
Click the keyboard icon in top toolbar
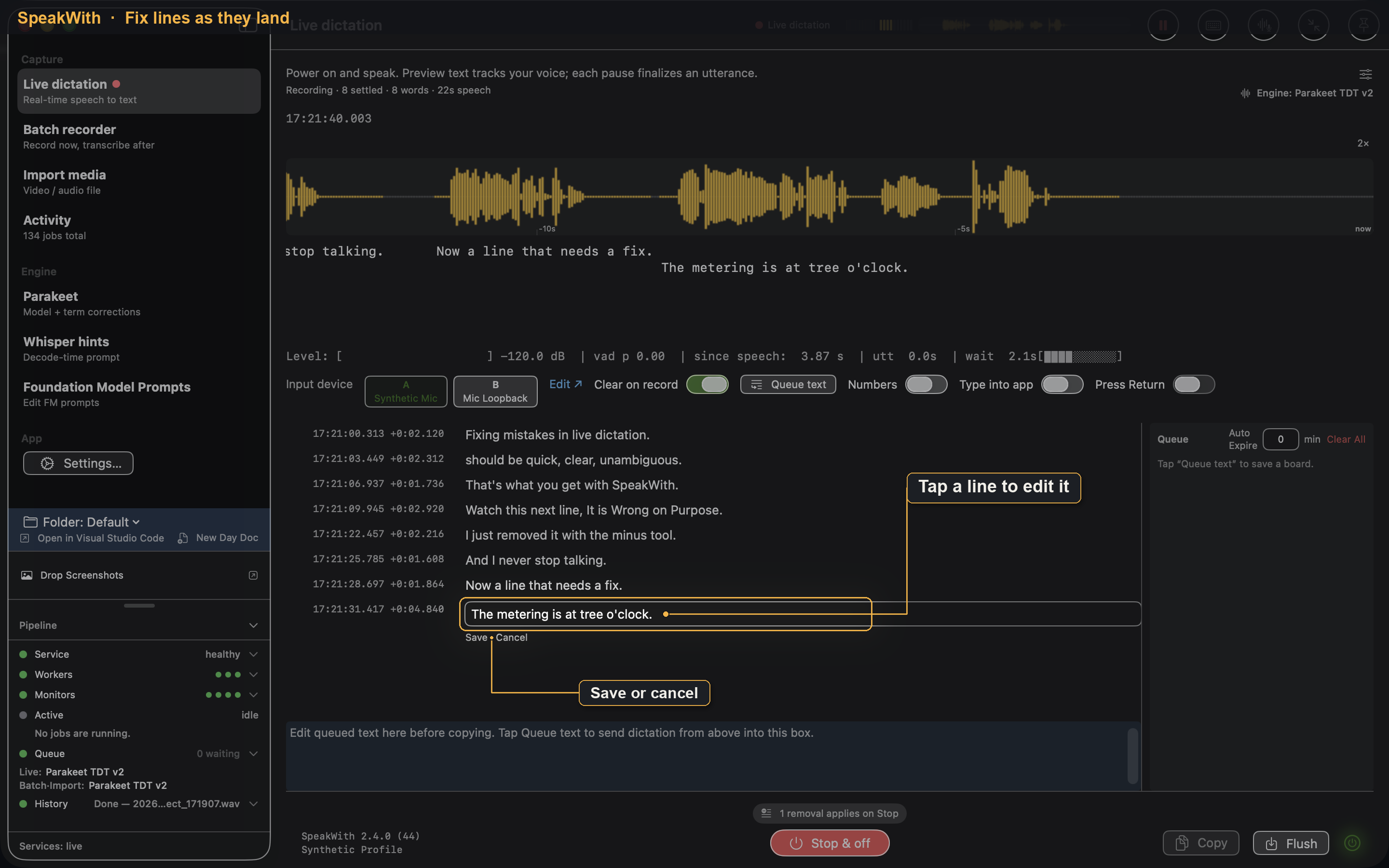pos(1213,25)
